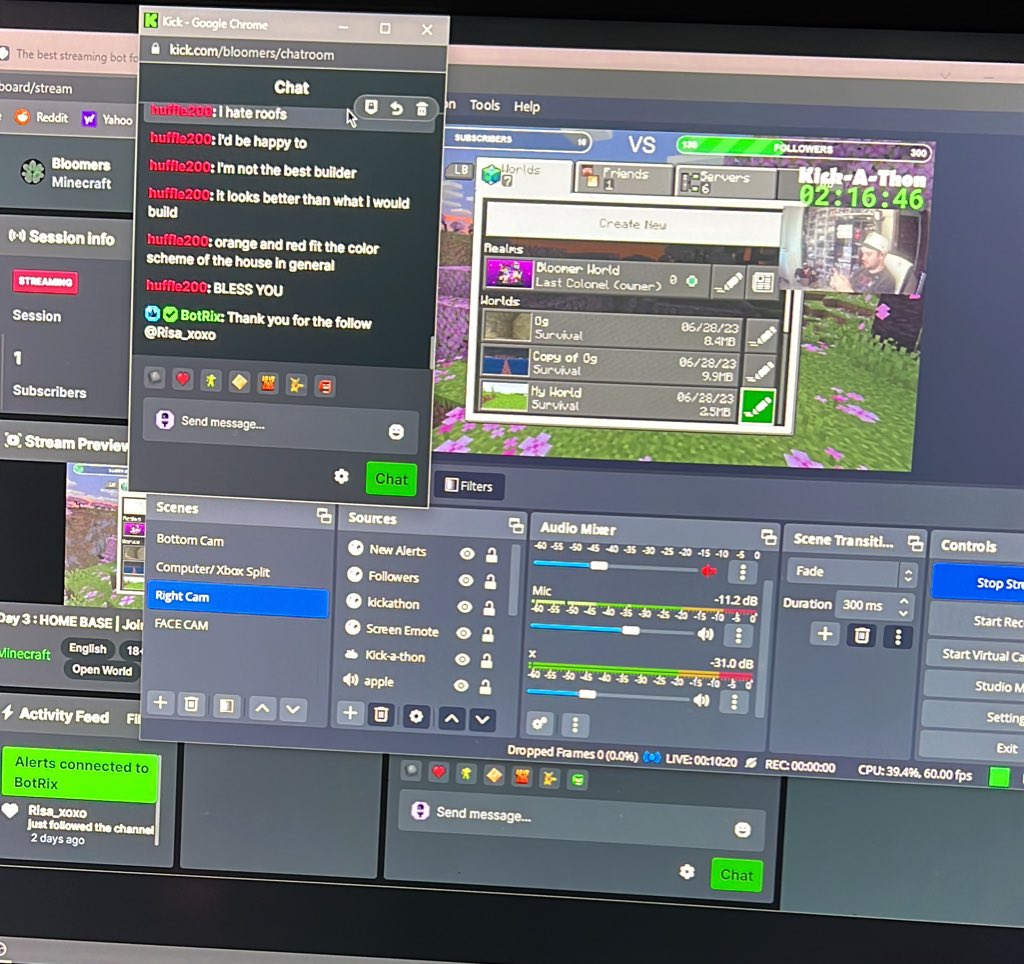This screenshot has width=1024, height=964.
Task: Open the Fade transition dropdown
Action: (851, 573)
